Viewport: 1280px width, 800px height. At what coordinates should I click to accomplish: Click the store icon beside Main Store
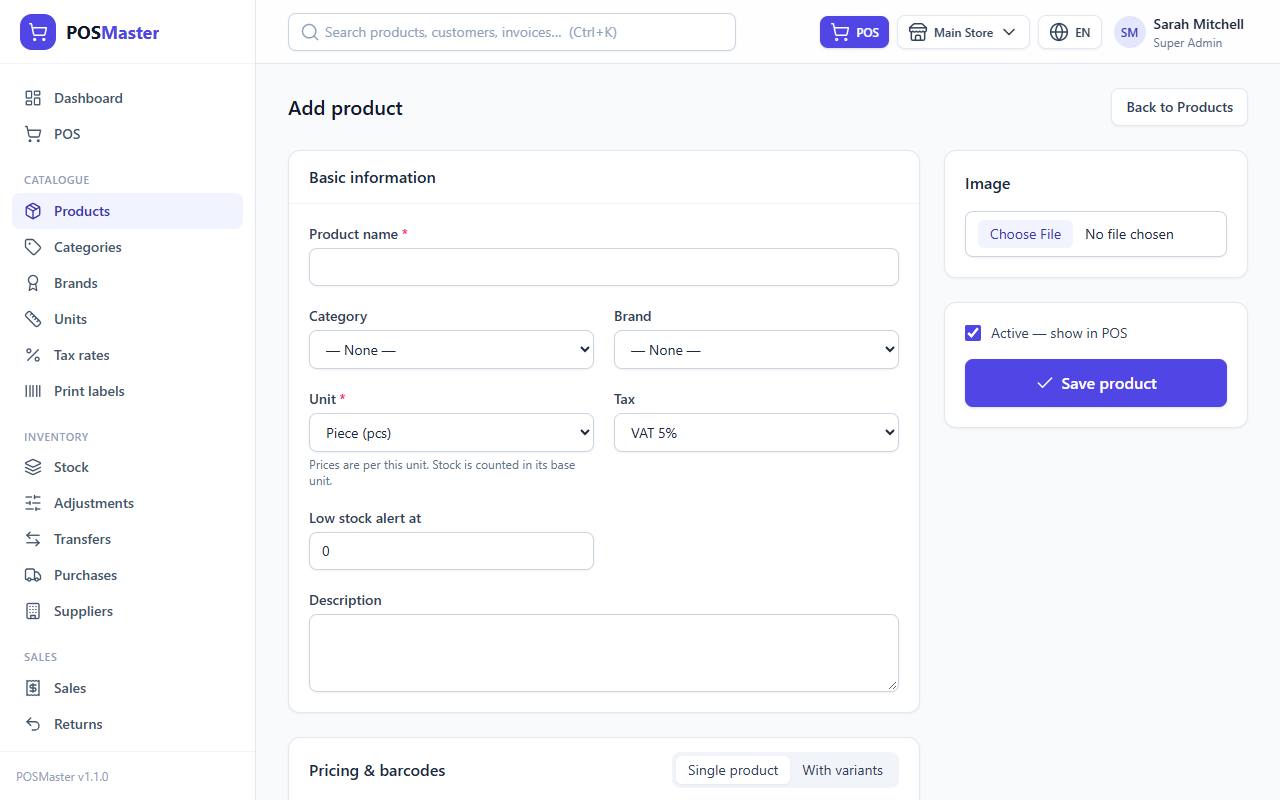(x=917, y=32)
